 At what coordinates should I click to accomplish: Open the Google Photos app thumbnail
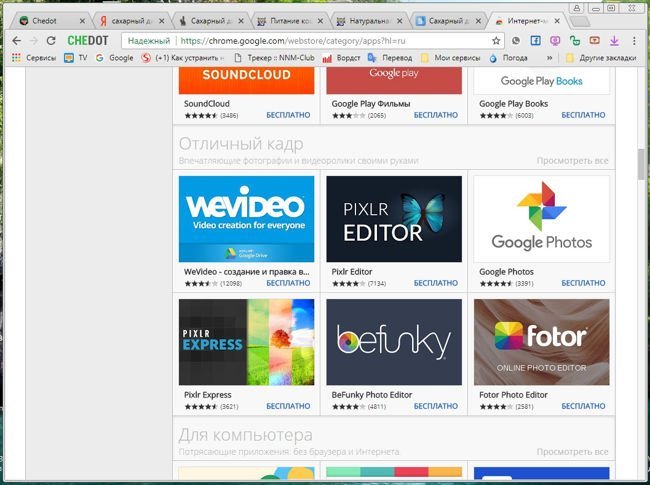tap(541, 219)
